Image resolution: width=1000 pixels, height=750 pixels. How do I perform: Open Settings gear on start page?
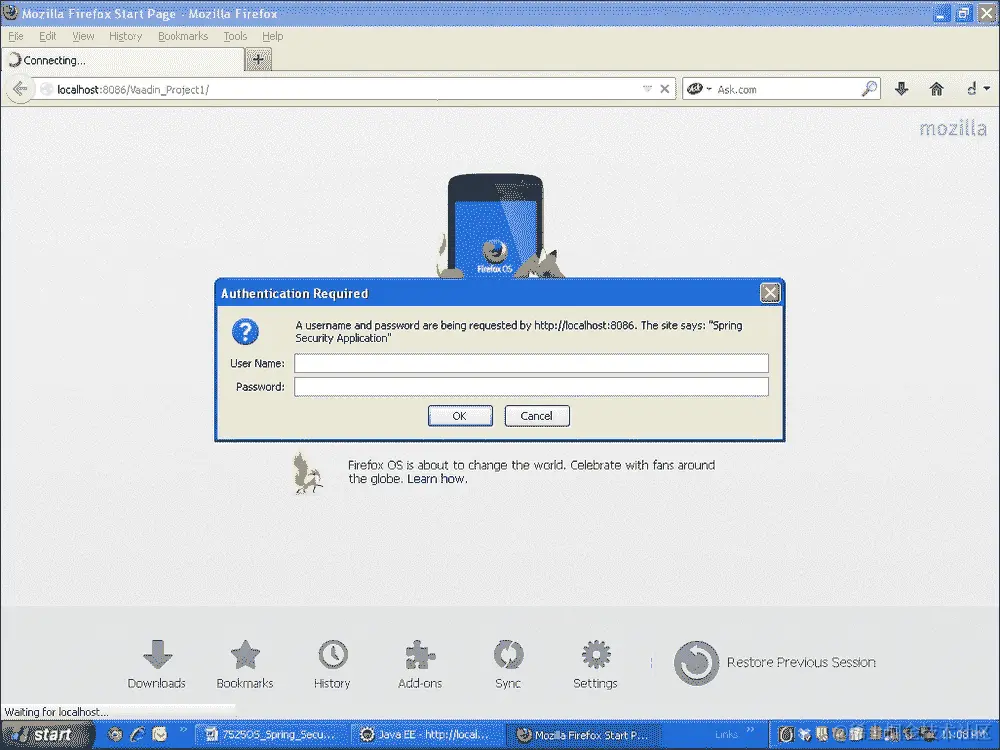pos(595,665)
